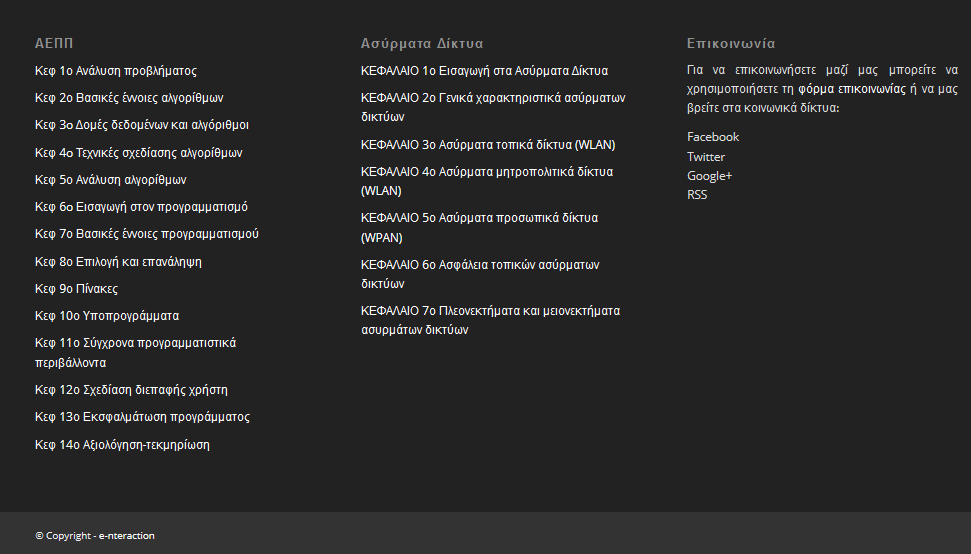The height and width of the screenshot is (554, 971).
Task: Open Κεφ 13ο Εκσφαλμάτωση προγράμματος
Action: pyautogui.click(x=142, y=417)
